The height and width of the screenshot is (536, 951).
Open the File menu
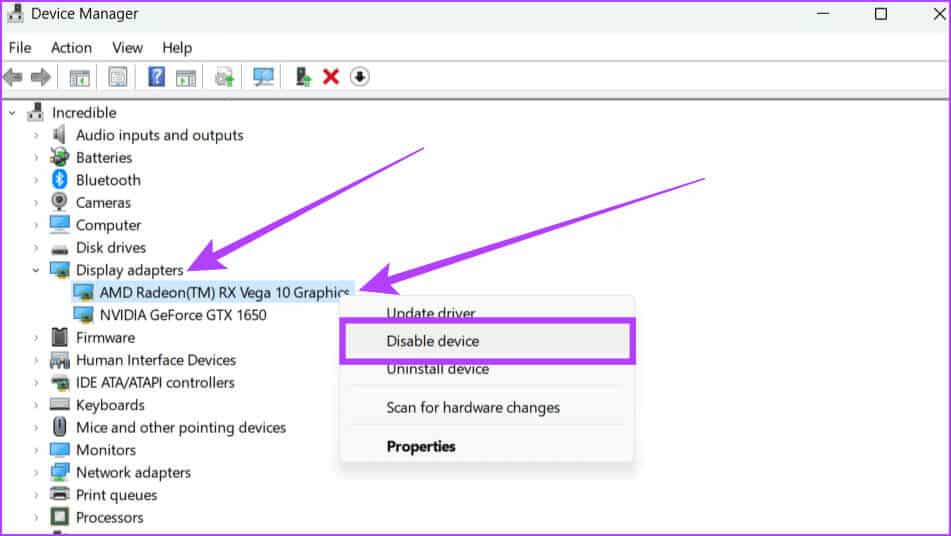point(20,47)
